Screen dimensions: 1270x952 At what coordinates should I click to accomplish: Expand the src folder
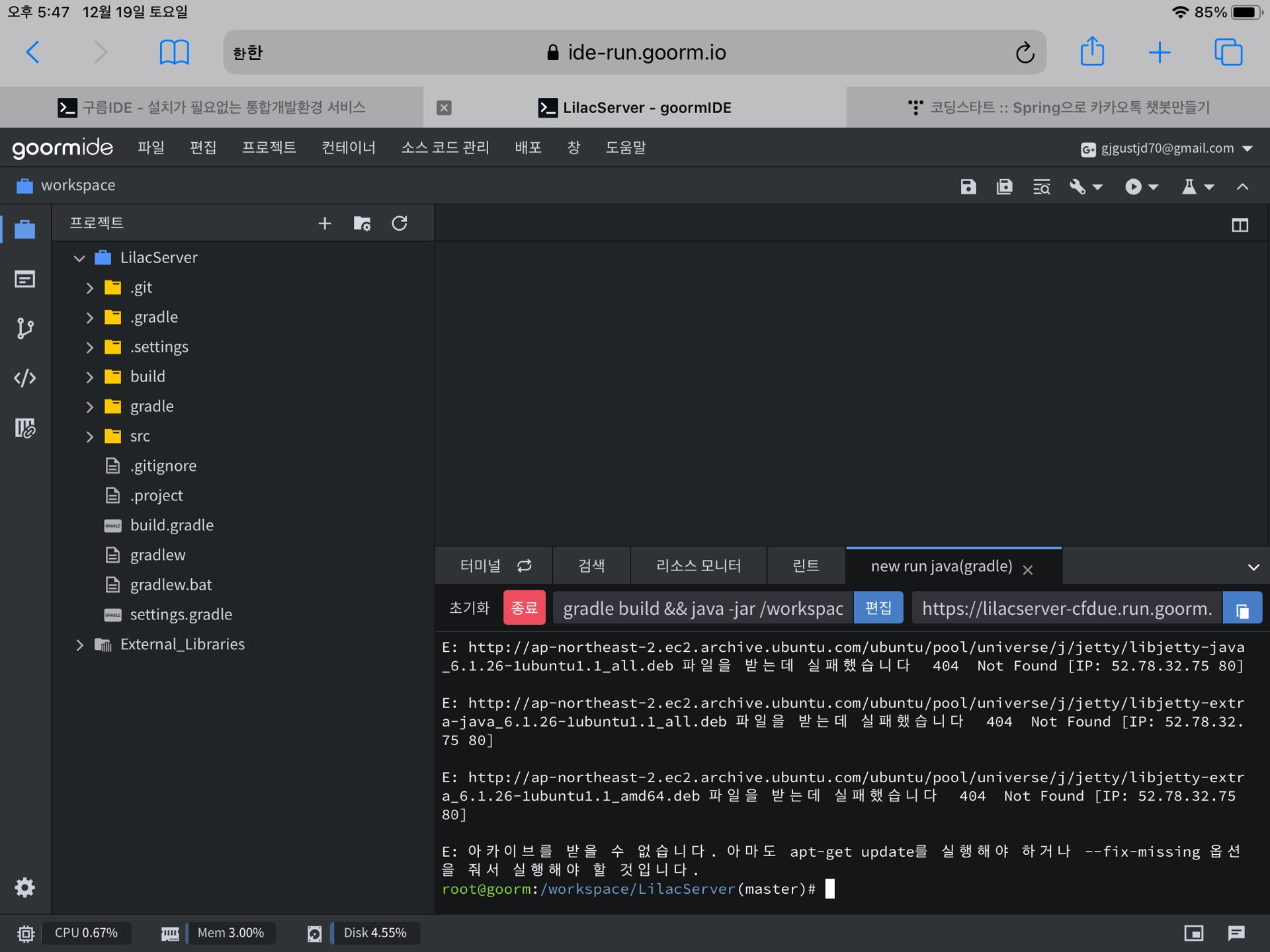90,436
